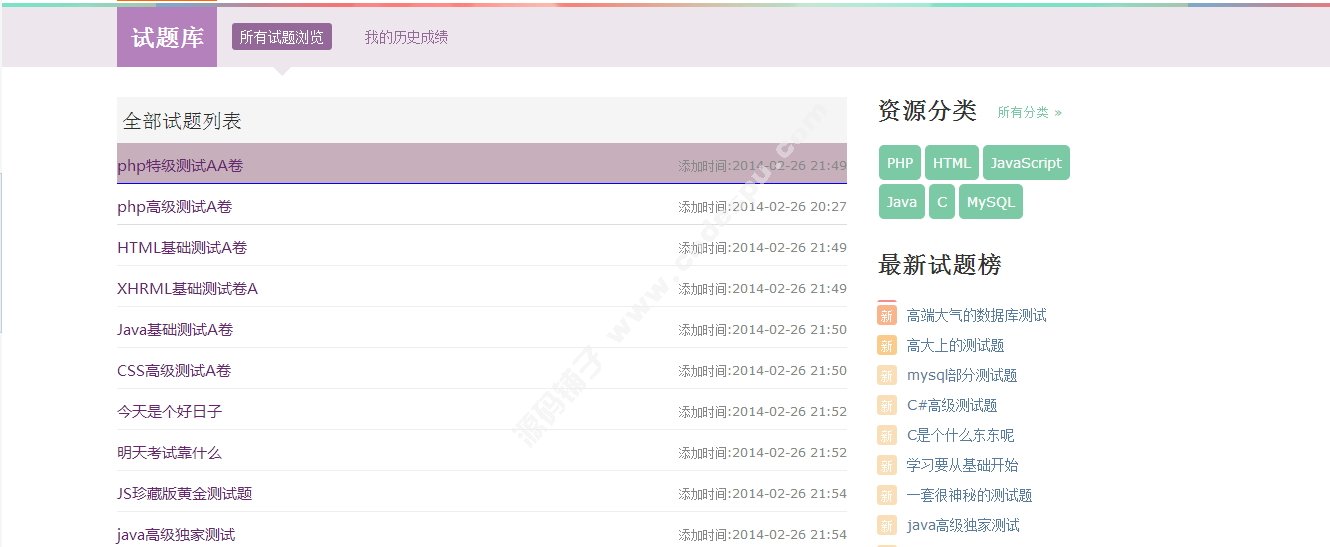This screenshot has width=1330, height=547.
Task: Open the Java基础测试A卷 test
Action: (175, 330)
